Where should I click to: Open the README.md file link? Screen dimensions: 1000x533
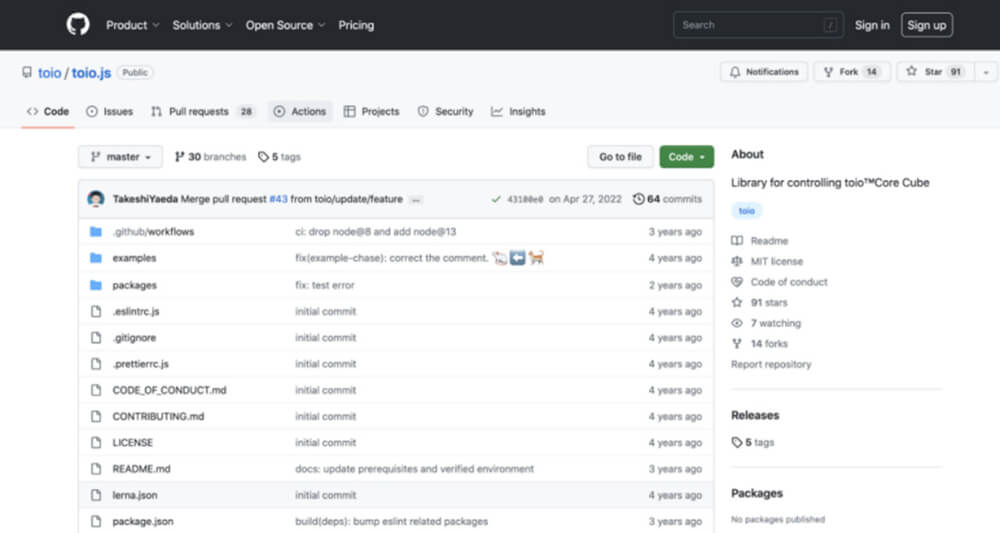[x=142, y=469]
